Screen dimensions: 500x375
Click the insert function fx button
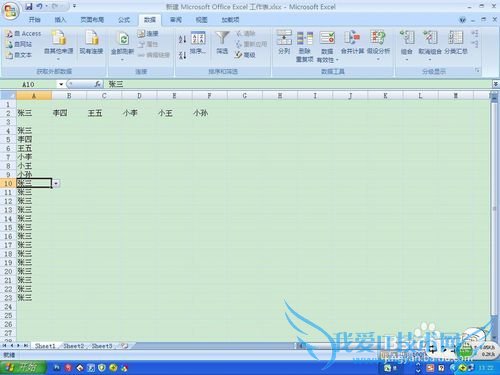(97, 84)
